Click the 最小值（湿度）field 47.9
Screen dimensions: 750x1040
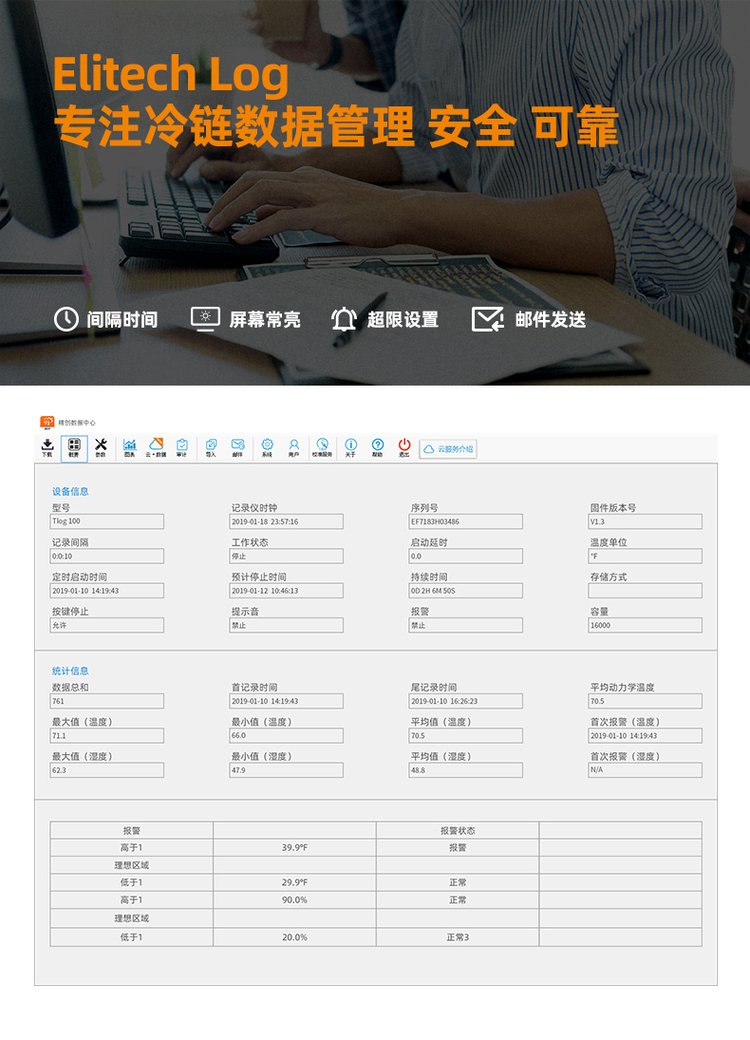pyautogui.click(x=286, y=770)
